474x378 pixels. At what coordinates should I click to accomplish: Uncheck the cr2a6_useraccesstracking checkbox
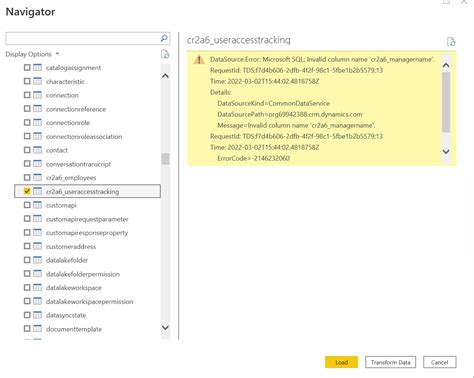coord(27,191)
